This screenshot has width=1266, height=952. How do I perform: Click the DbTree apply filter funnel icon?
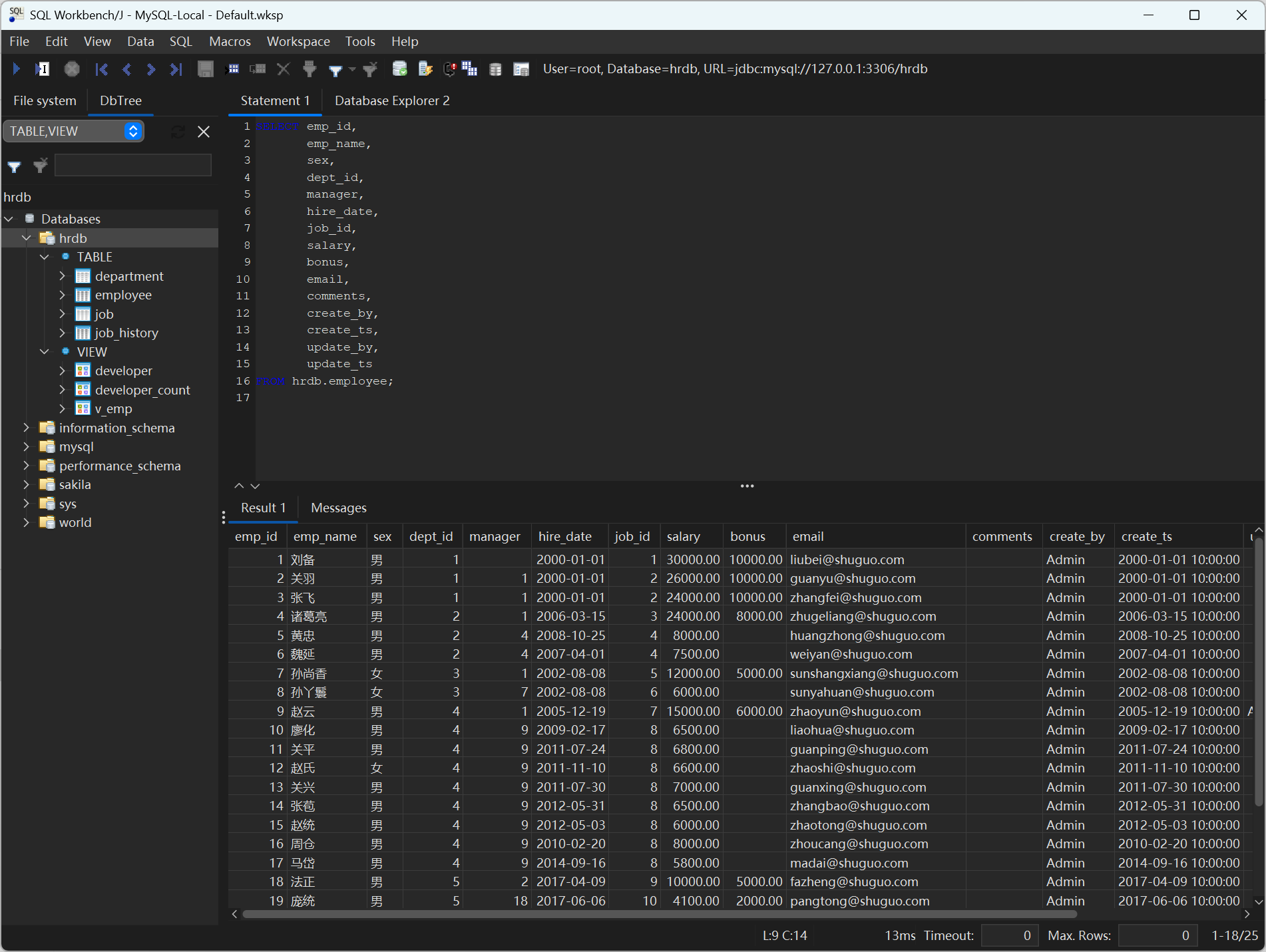(15, 166)
